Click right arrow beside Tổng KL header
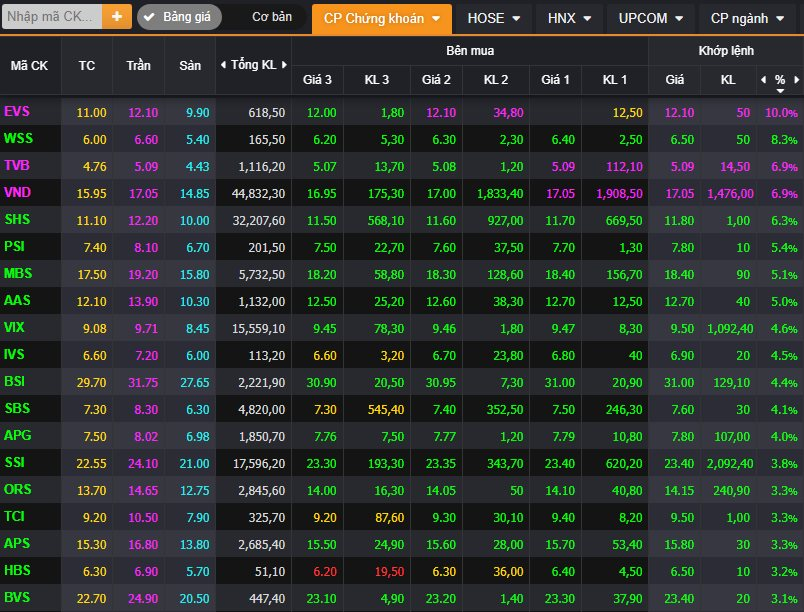This screenshot has width=804, height=612. coord(284,65)
